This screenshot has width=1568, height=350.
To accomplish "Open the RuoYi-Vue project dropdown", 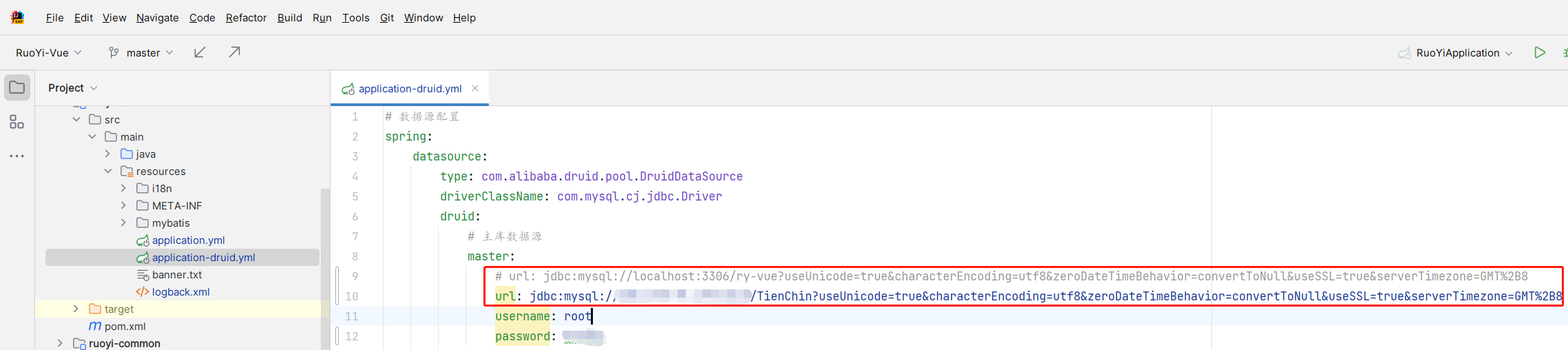I will pyautogui.click(x=48, y=52).
